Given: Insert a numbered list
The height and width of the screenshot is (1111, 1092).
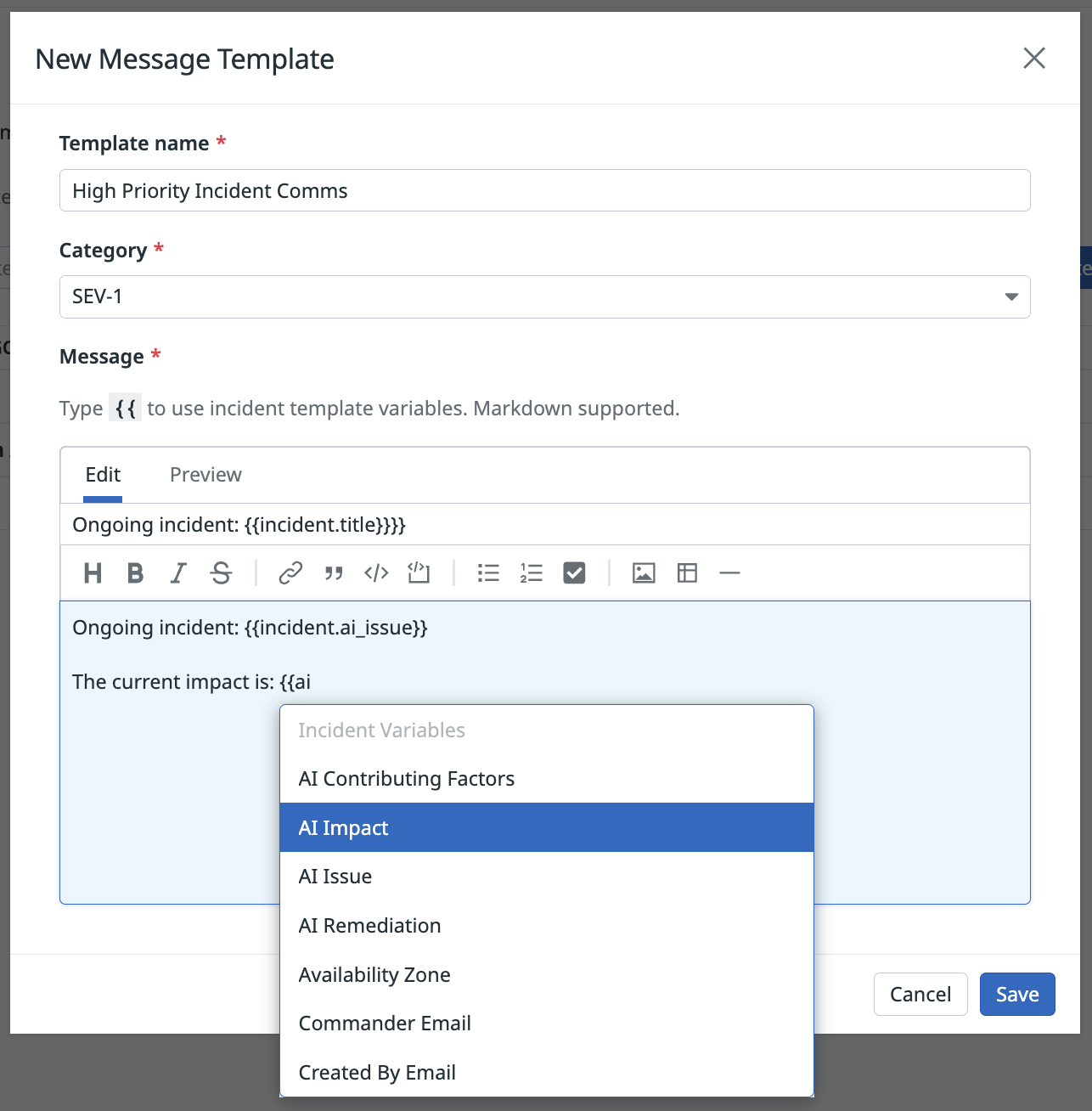Looking at the screenshot, I should point(532,573).
